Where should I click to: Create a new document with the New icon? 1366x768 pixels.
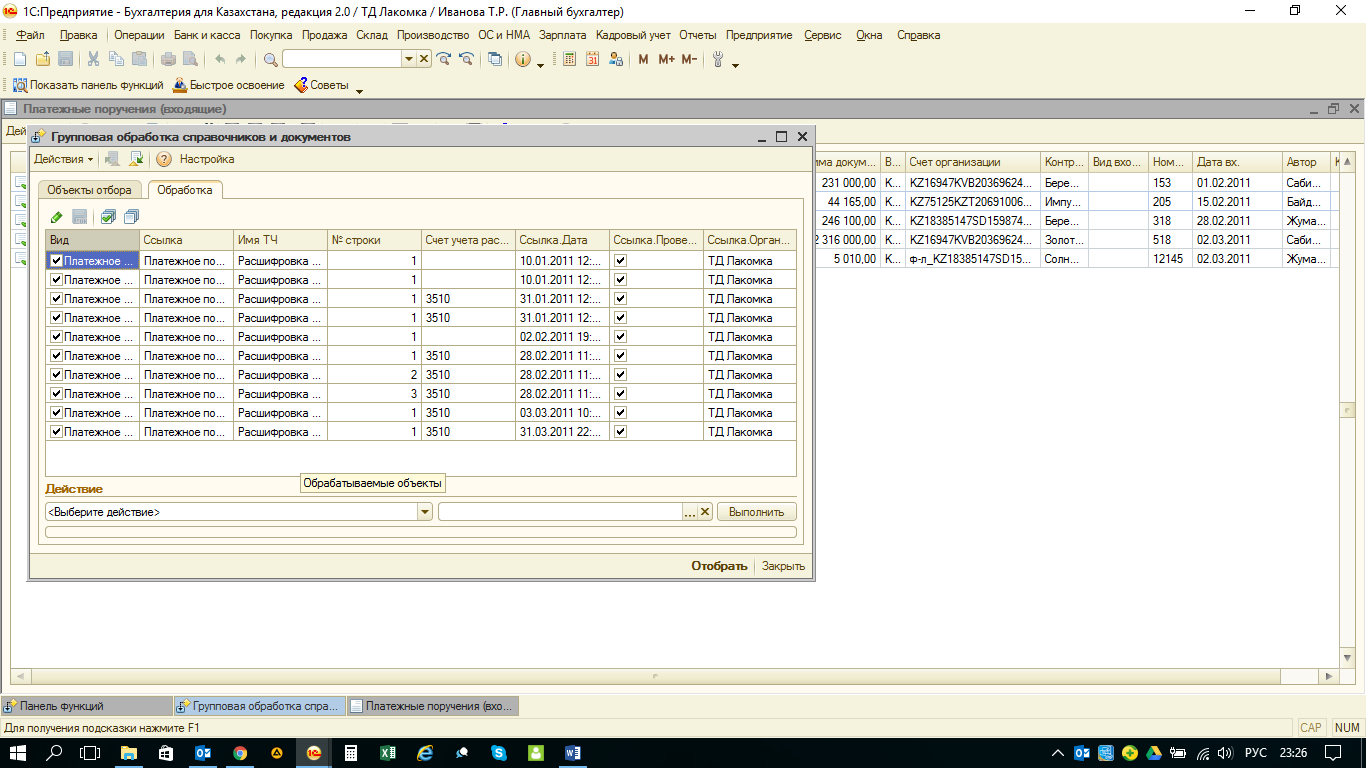(19, 60)
